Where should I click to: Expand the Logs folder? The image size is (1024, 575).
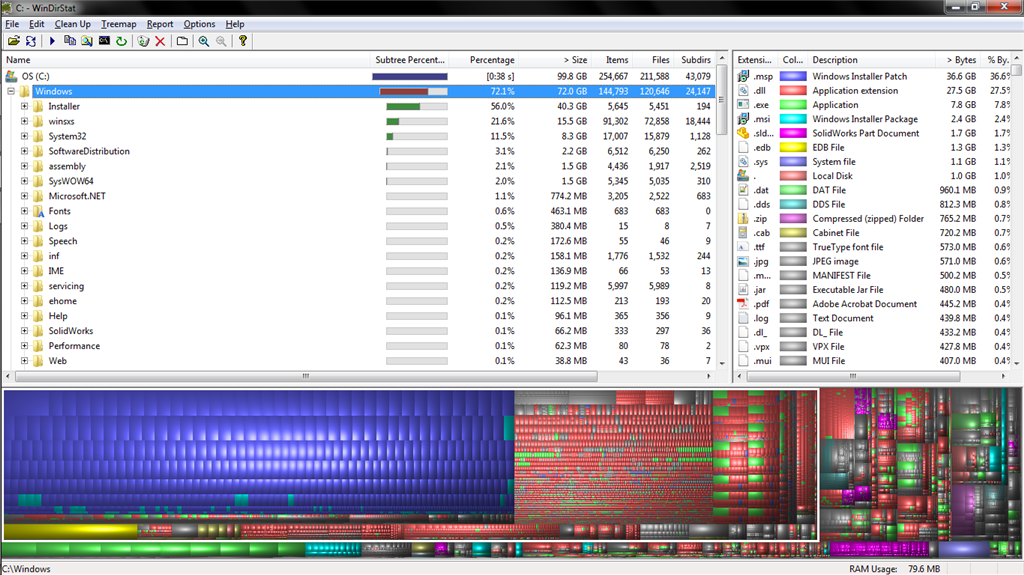coord(24,226)
